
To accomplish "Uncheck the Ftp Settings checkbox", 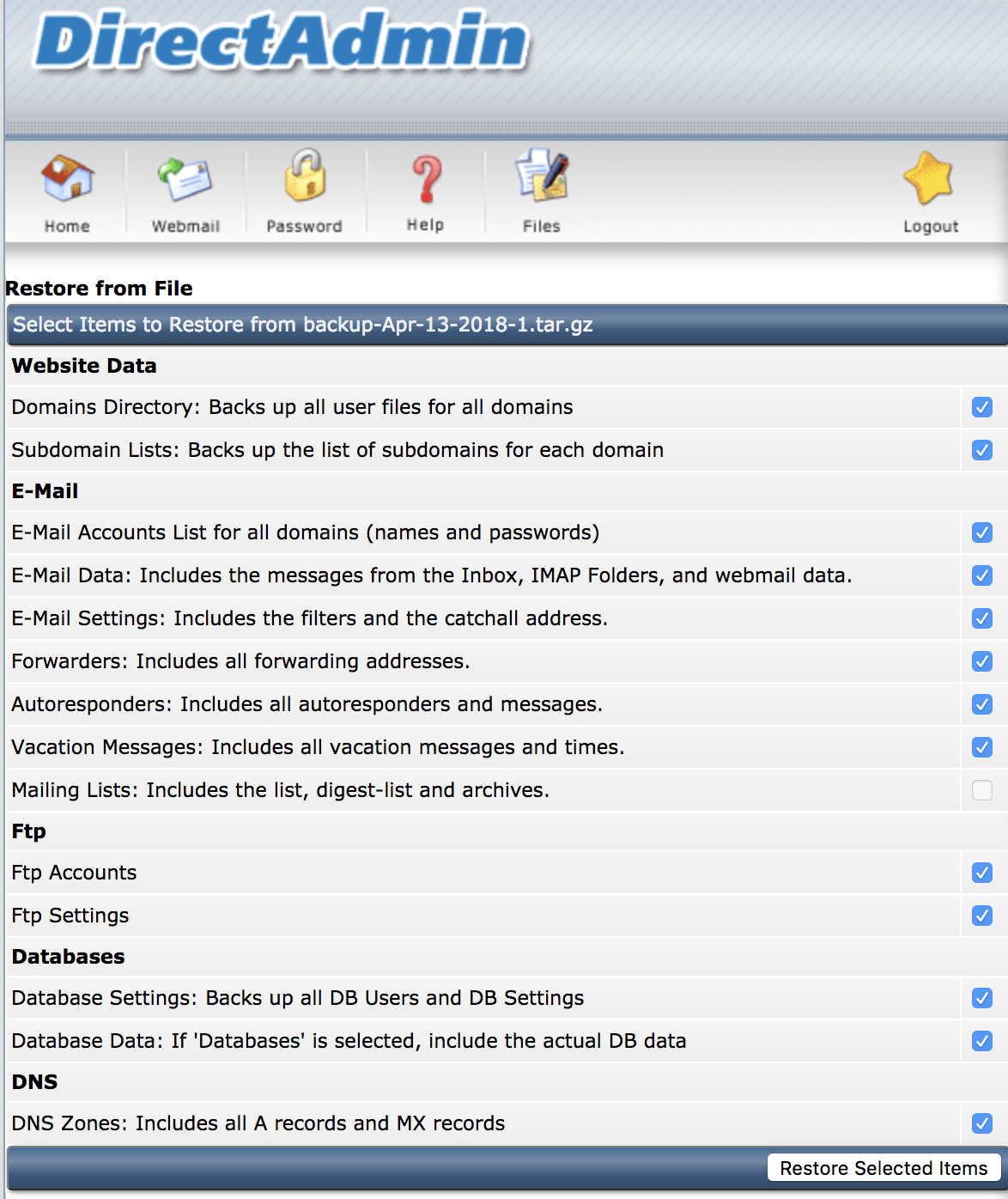I will point(982,916).
